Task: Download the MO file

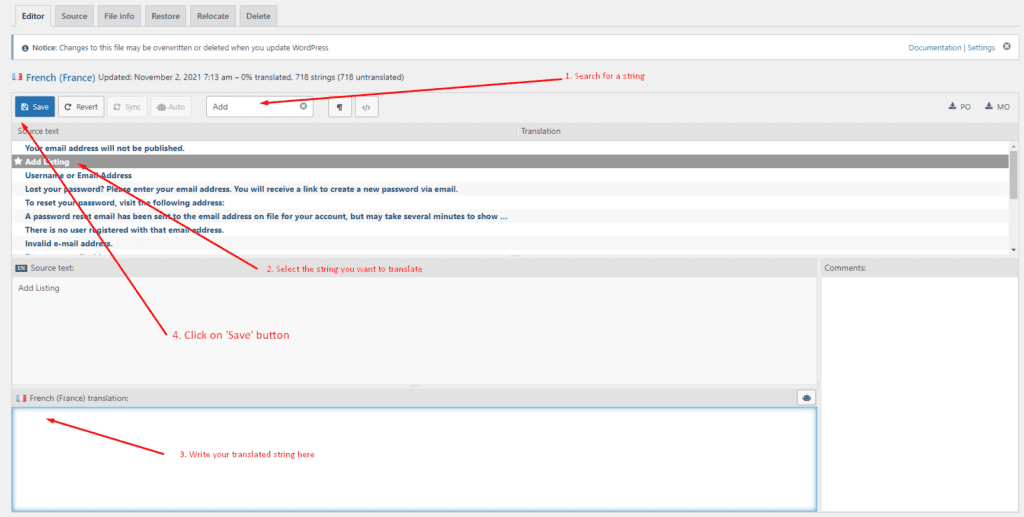Action: tap(997, 107)
